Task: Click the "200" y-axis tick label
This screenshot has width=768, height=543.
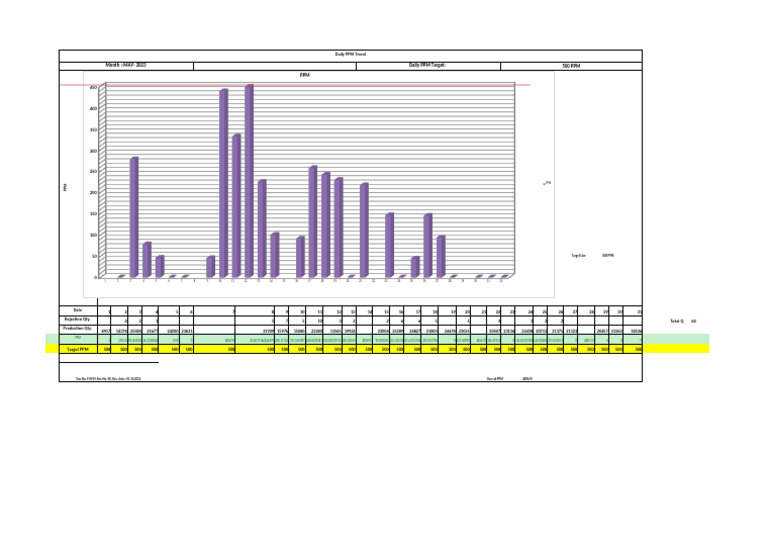Action: click(94, 193)
